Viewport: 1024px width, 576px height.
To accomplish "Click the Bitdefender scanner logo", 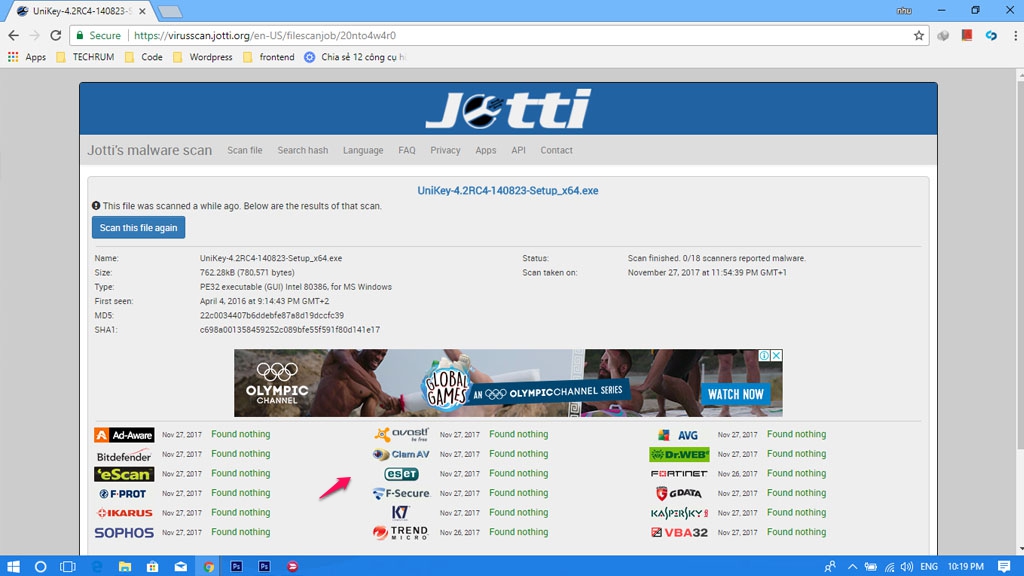I will 123,455.
